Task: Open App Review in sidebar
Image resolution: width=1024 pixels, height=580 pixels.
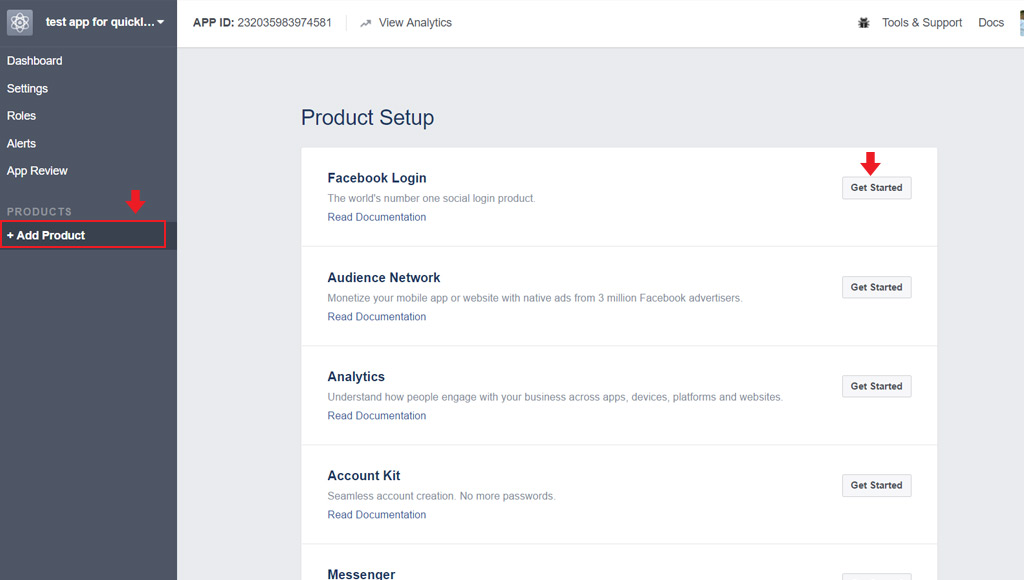Action: (37, 170)
